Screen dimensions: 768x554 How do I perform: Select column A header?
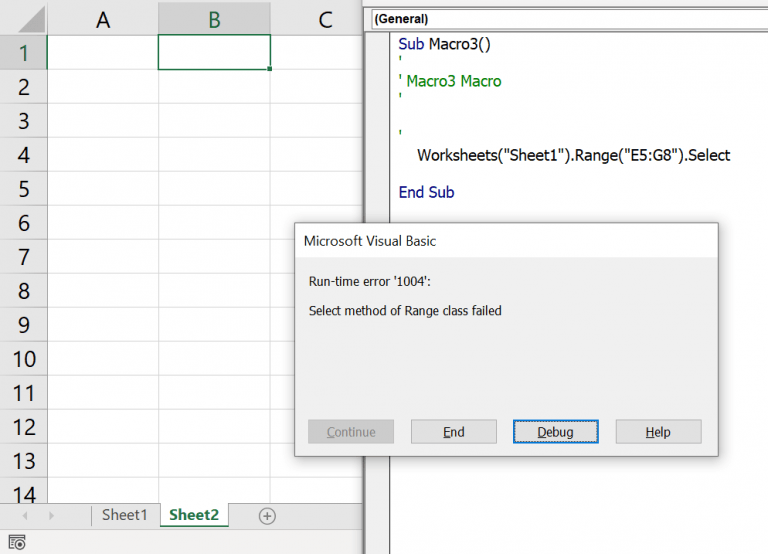click(103, 20)
